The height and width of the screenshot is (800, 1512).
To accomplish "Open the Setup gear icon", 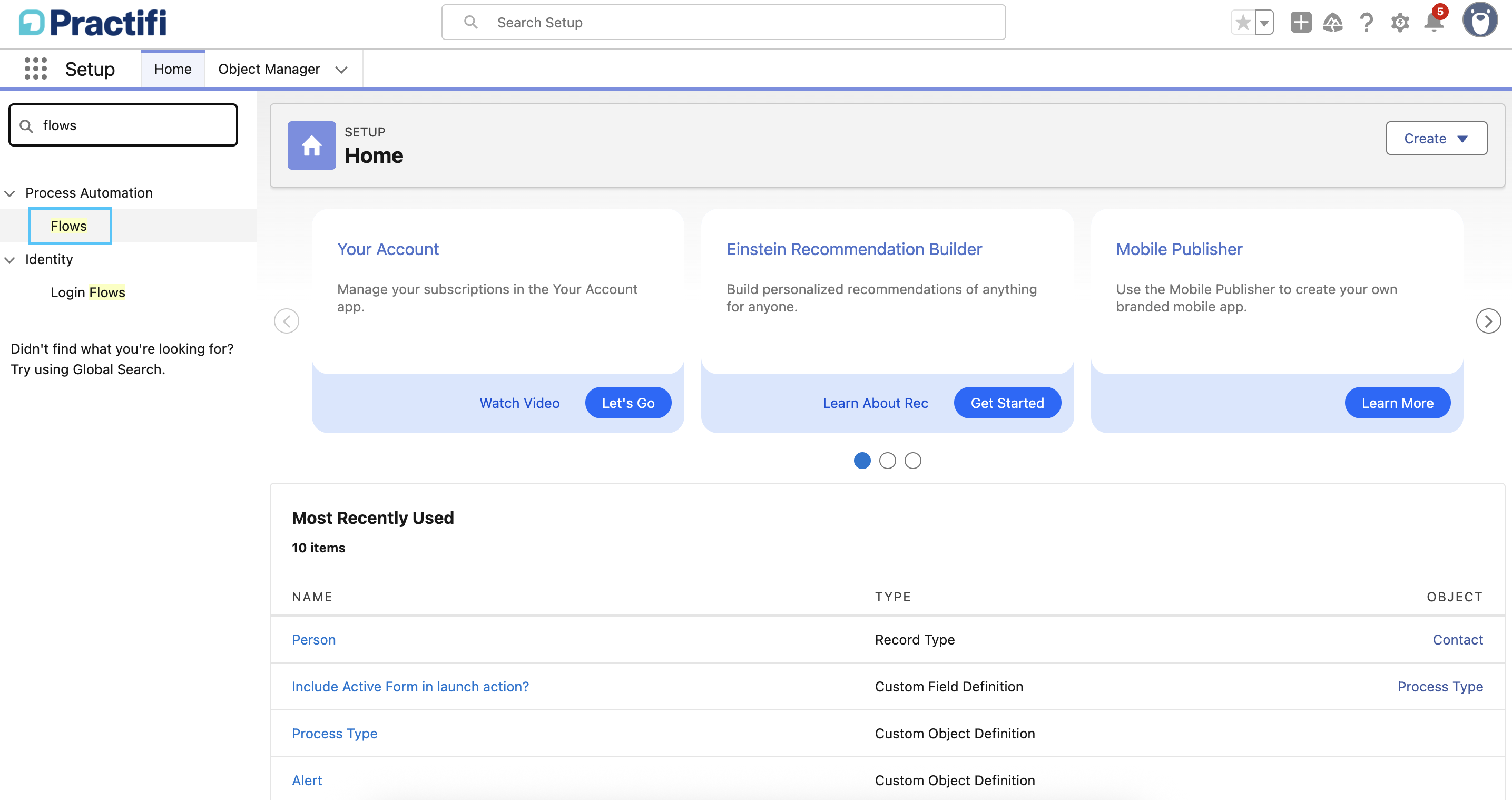I will click(x=1399, y=23).
